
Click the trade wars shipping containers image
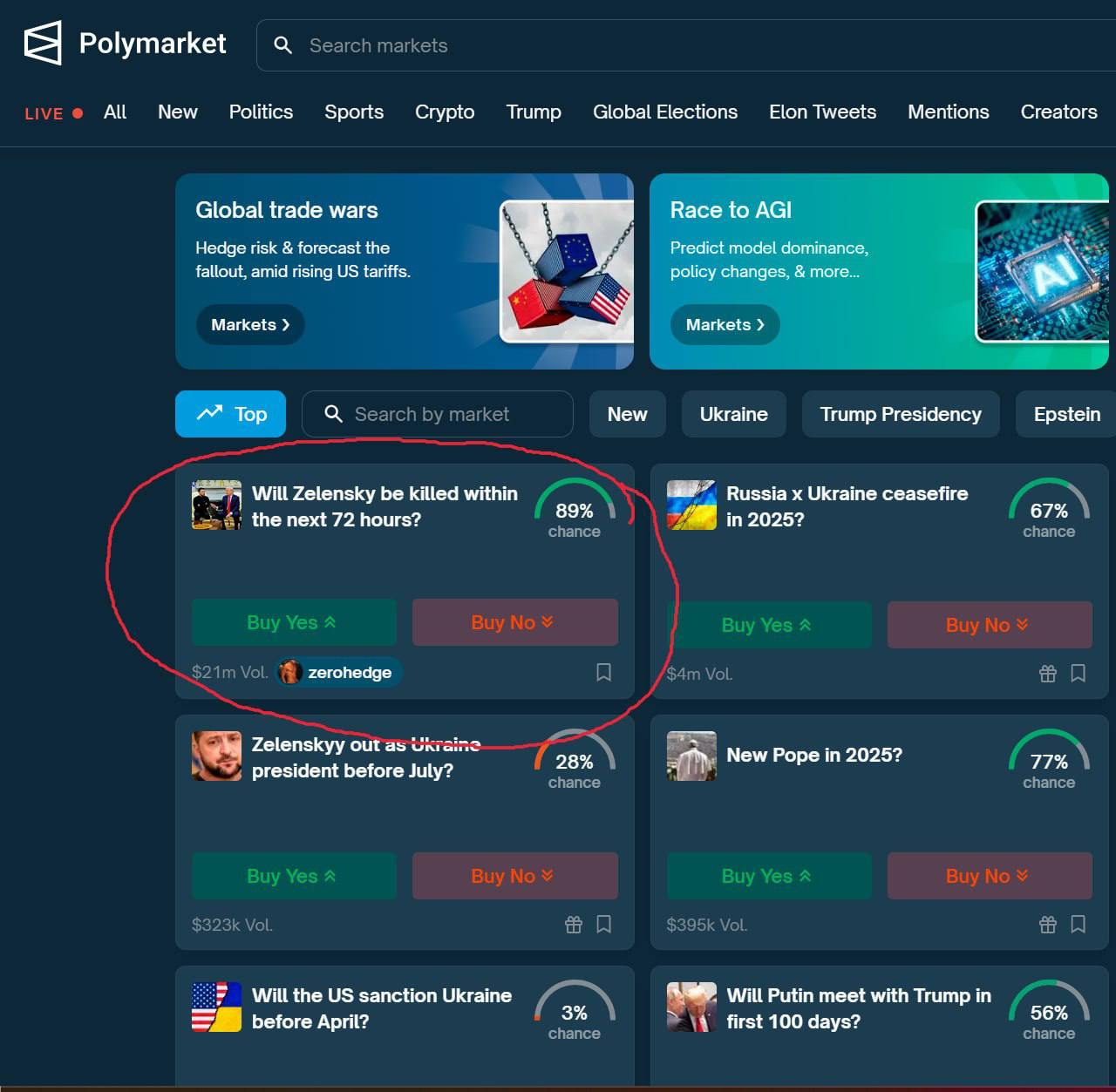tap(567, 272)
